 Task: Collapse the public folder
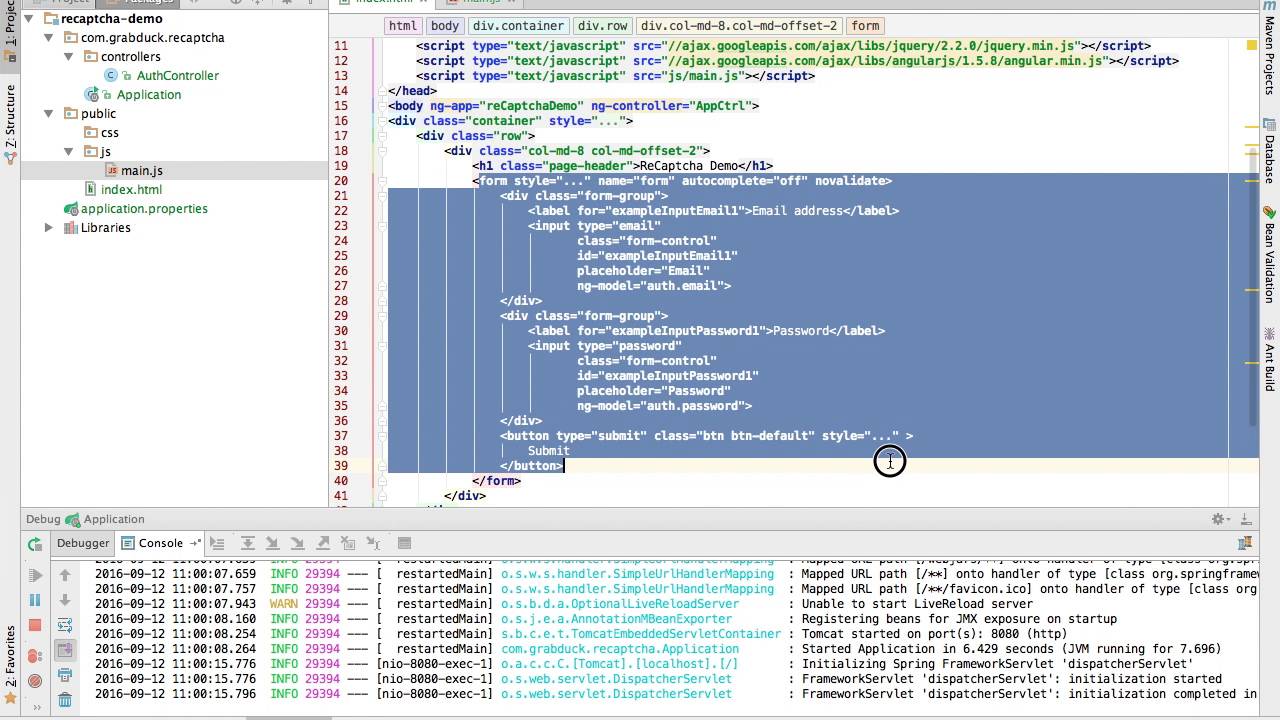[x=49, y=113]
